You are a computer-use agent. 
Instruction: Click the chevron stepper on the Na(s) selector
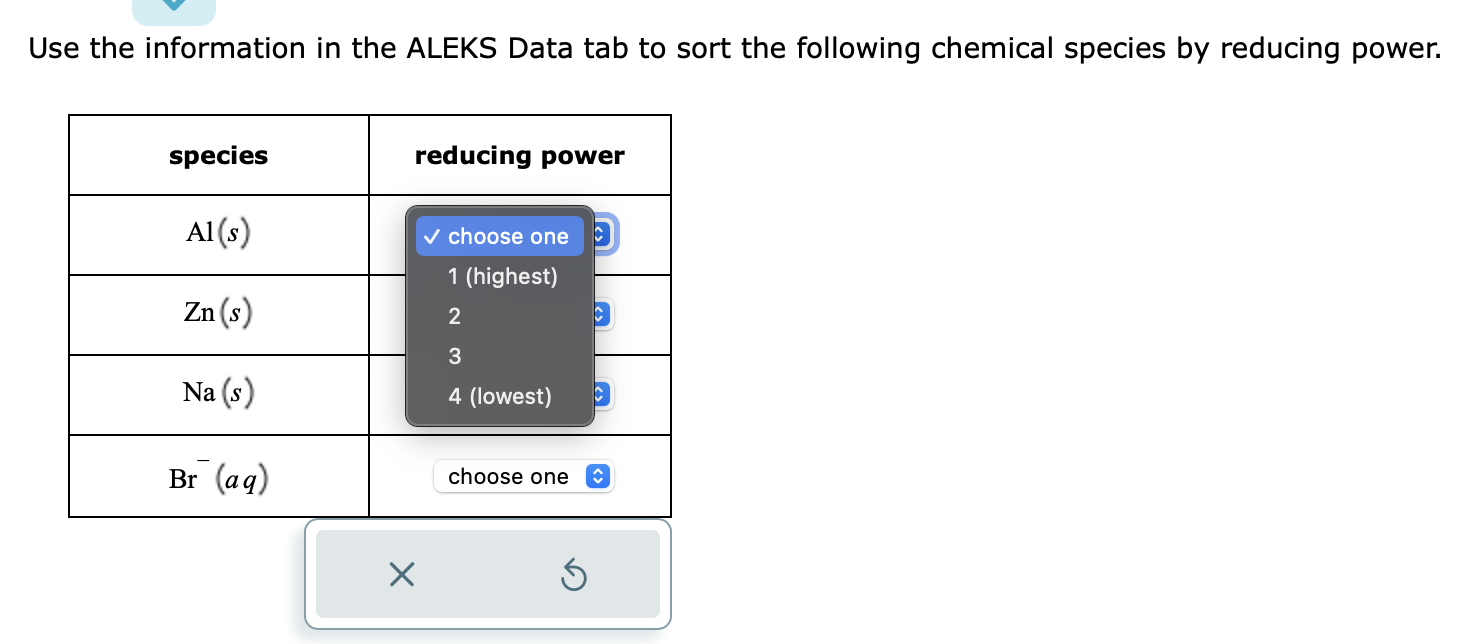598,394
